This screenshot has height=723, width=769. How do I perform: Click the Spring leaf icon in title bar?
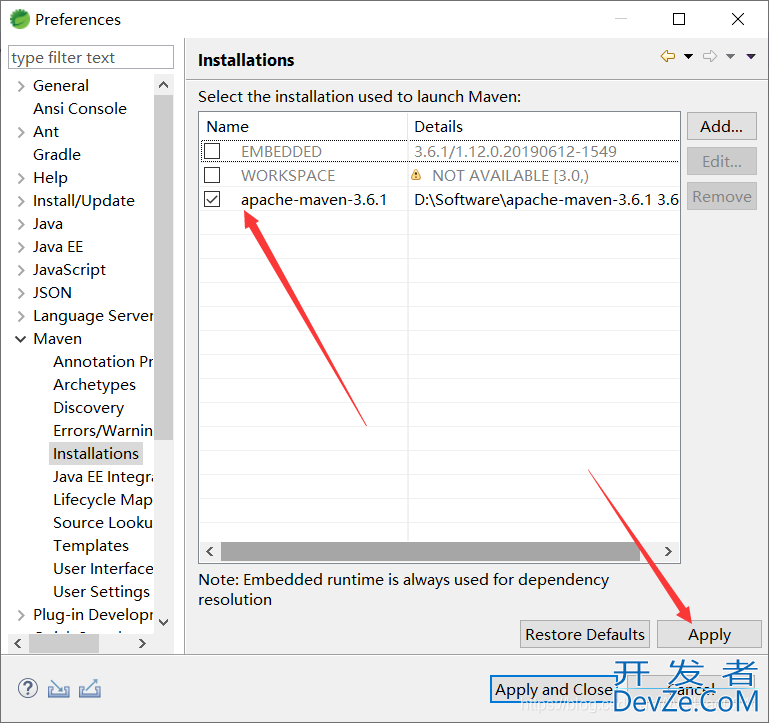20,19
